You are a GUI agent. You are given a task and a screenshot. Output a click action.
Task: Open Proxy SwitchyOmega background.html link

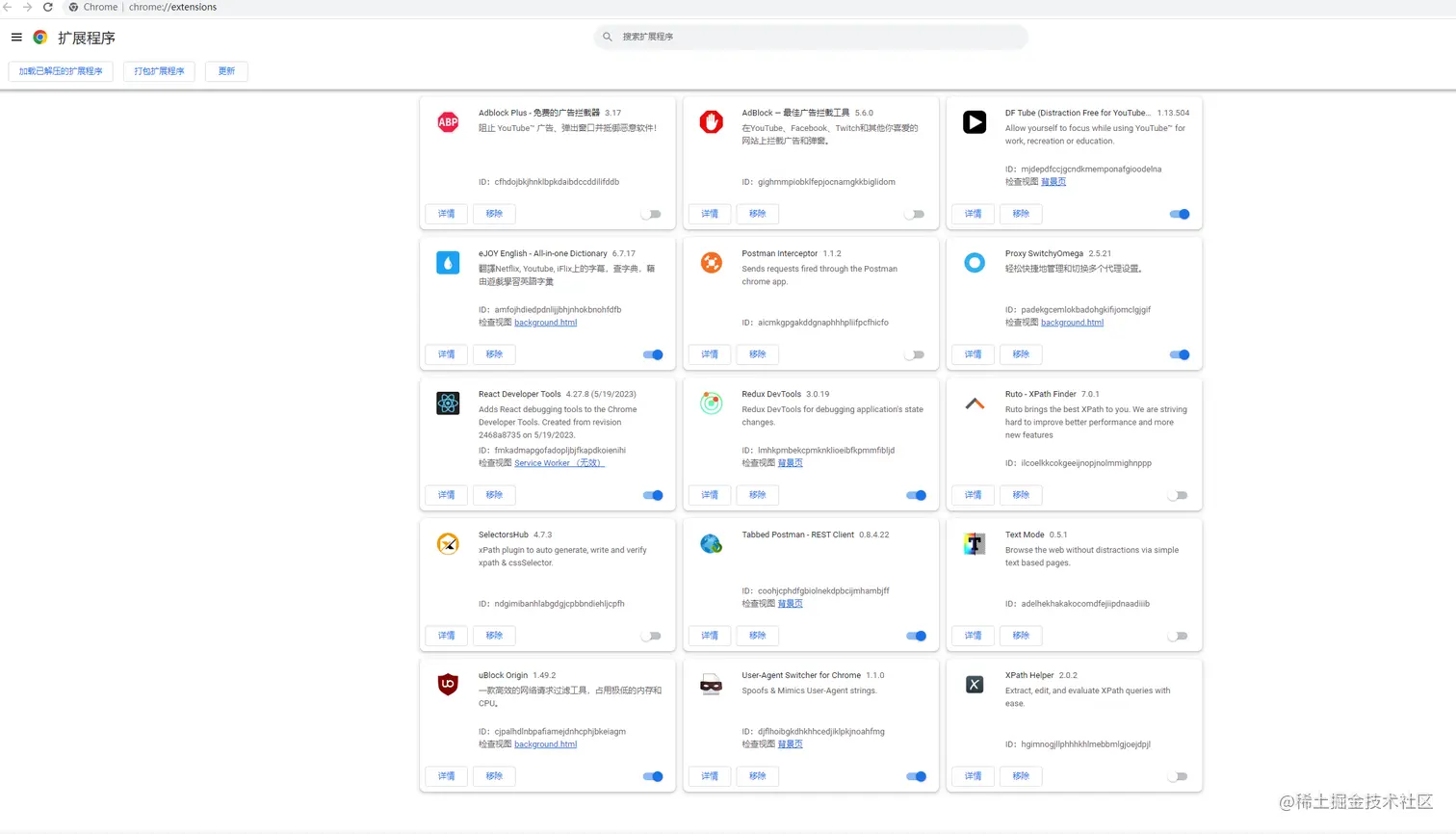click(x=1072, y=323)
